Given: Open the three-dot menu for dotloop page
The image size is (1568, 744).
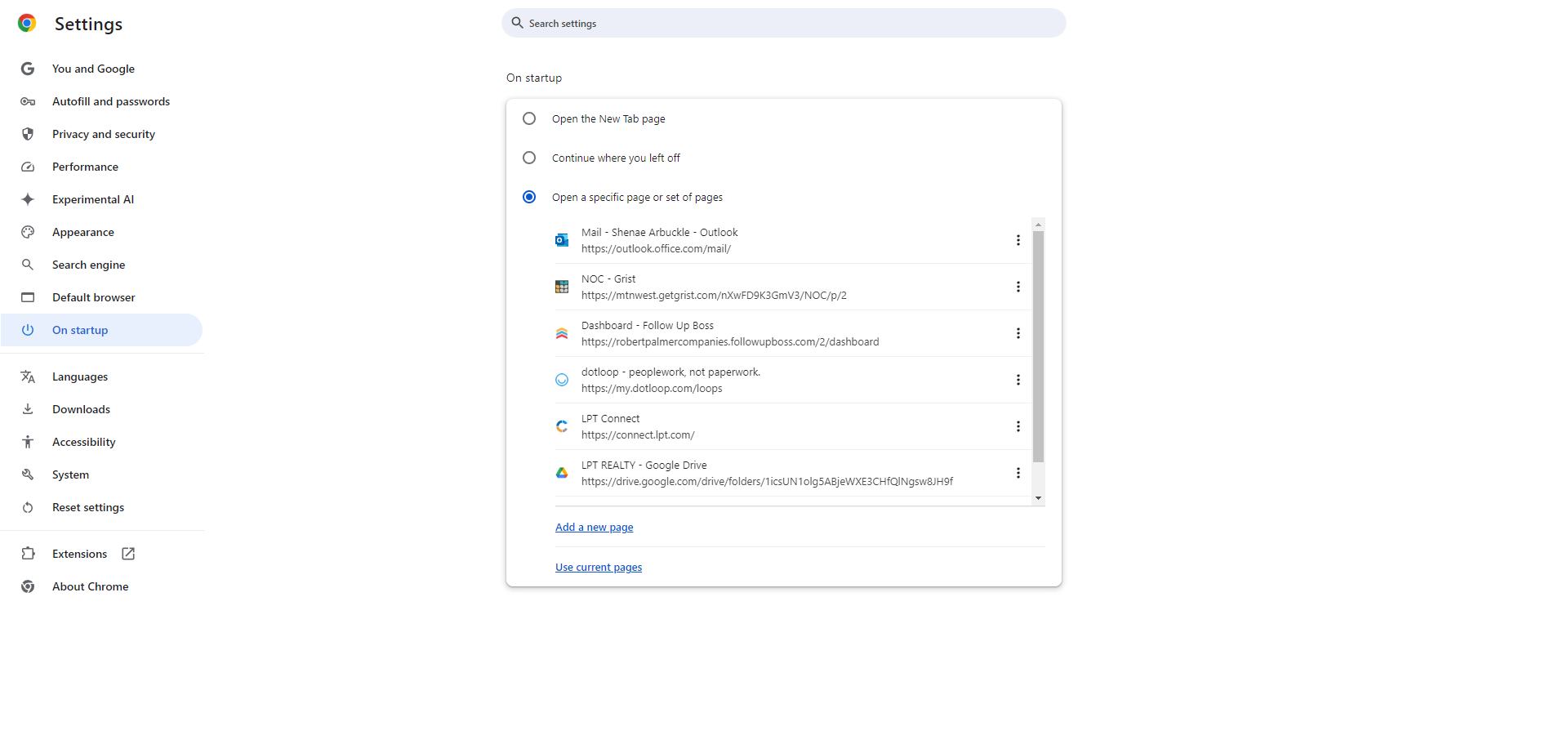Looking at the screenshot, I should click(x=1018, y=380).
